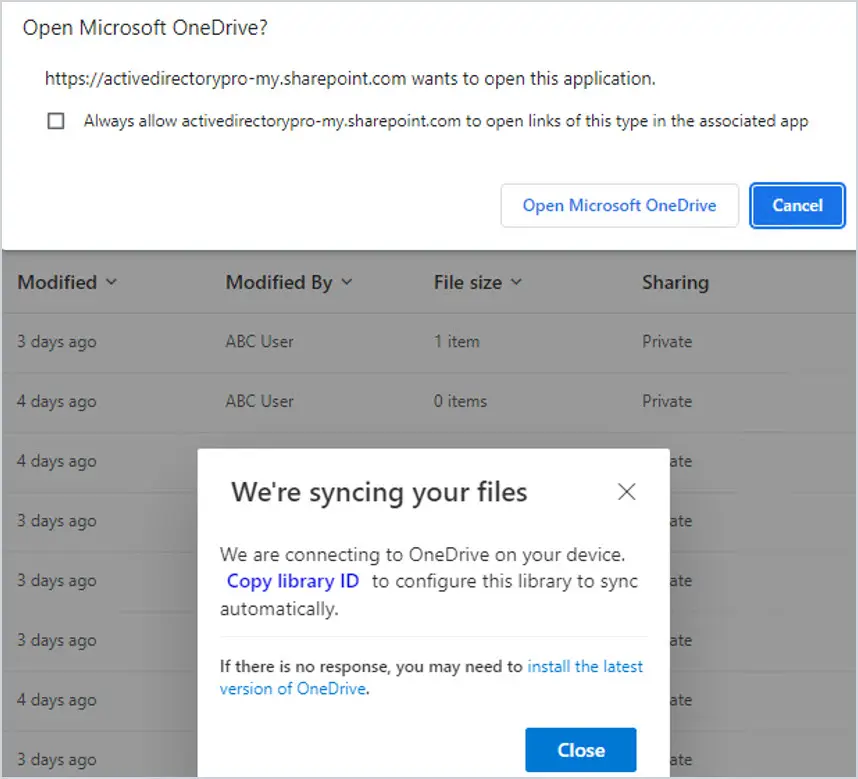Screen dimensions: 858x779
Task: Click '4 days ago' in the 0 items row
Action: click(x=57, y=401)
